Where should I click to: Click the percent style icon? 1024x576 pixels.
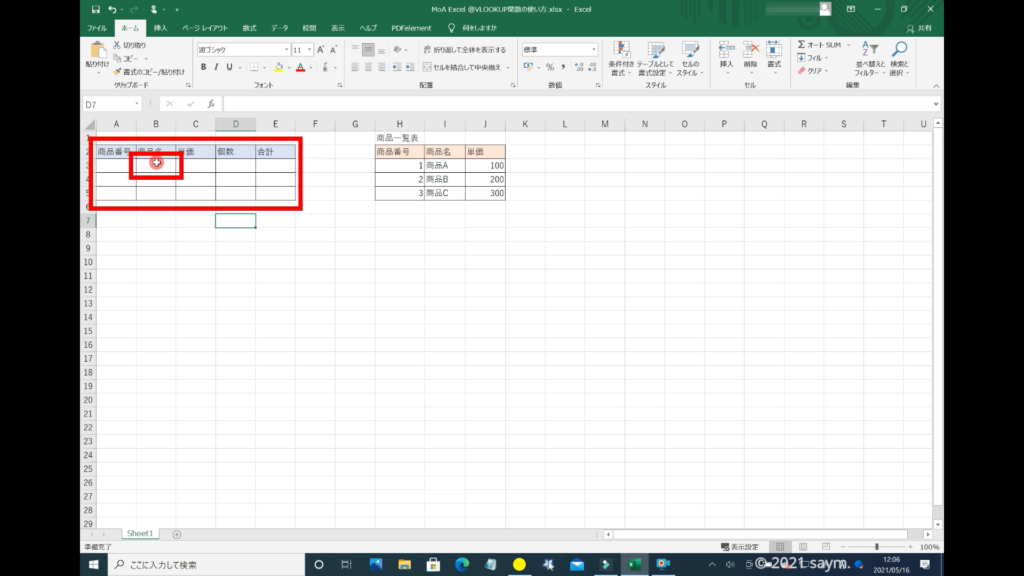549,67
